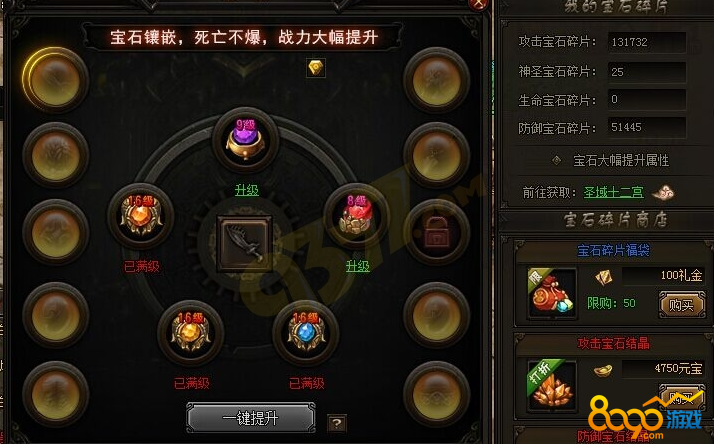Click 升级 under the purple gem
This screenshot has width=714, height=444.
[247, 189]
